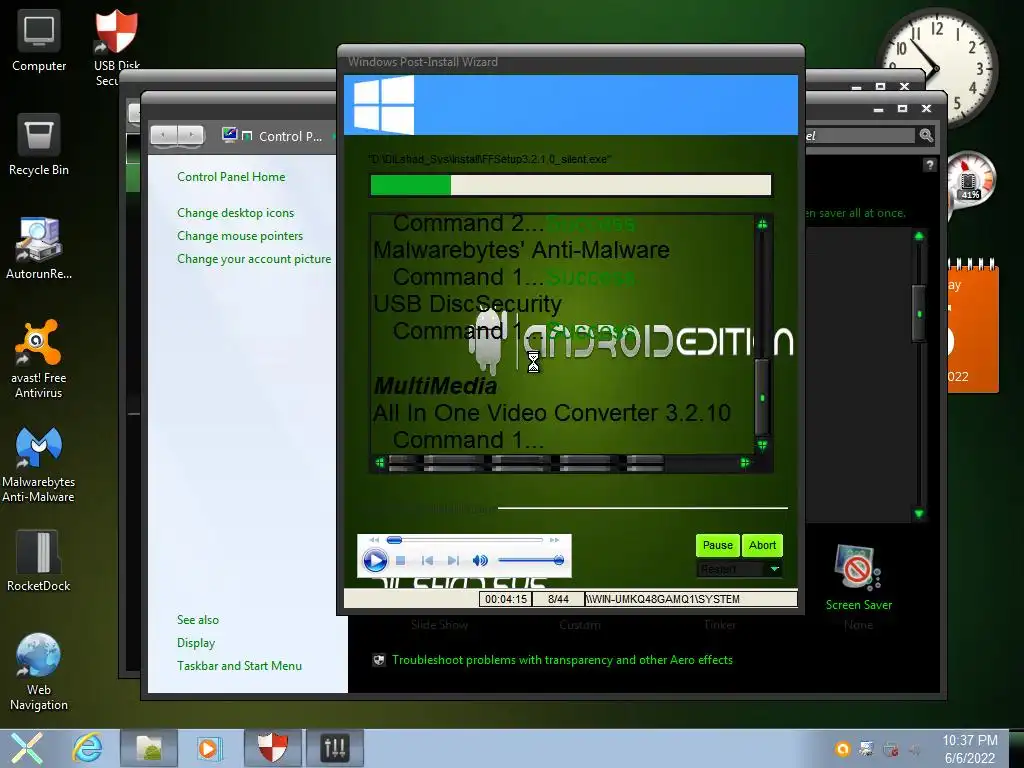The image size is (1024, 768).
Task: Click the Screen Saver label in Personalization
Action: point(858,605)
